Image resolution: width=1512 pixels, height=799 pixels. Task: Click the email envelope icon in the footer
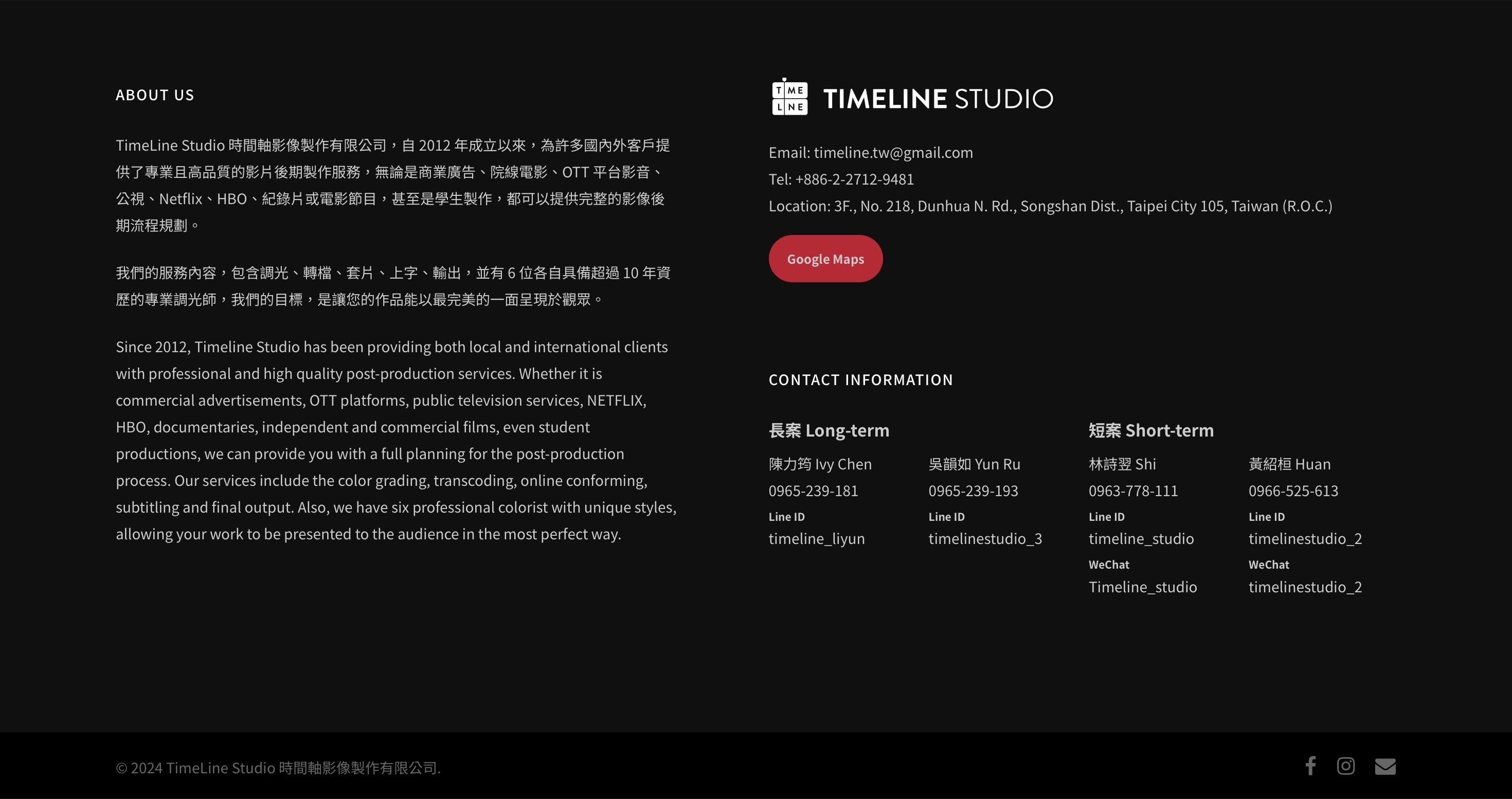1385,766
